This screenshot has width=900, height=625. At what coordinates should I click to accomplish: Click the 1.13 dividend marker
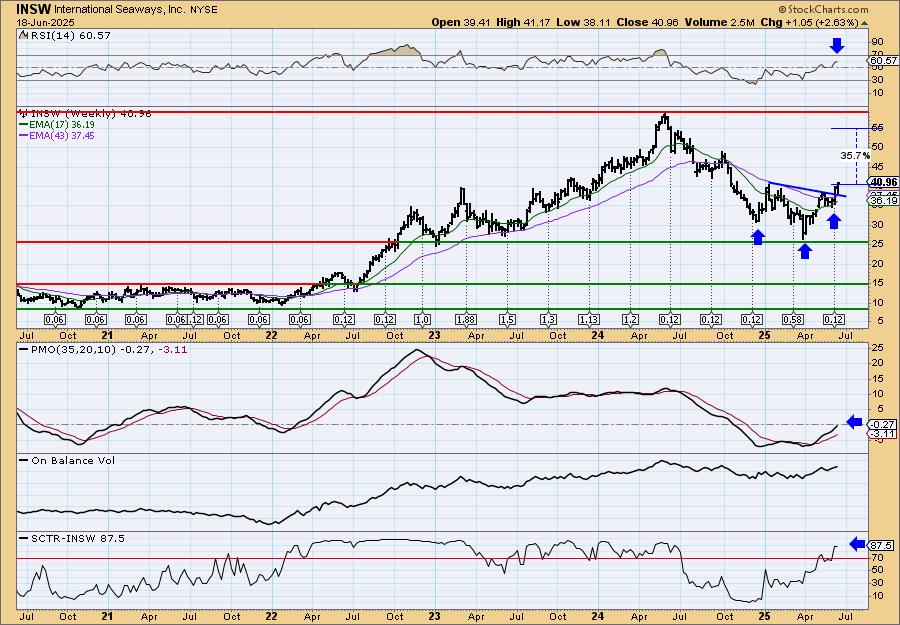589,320
